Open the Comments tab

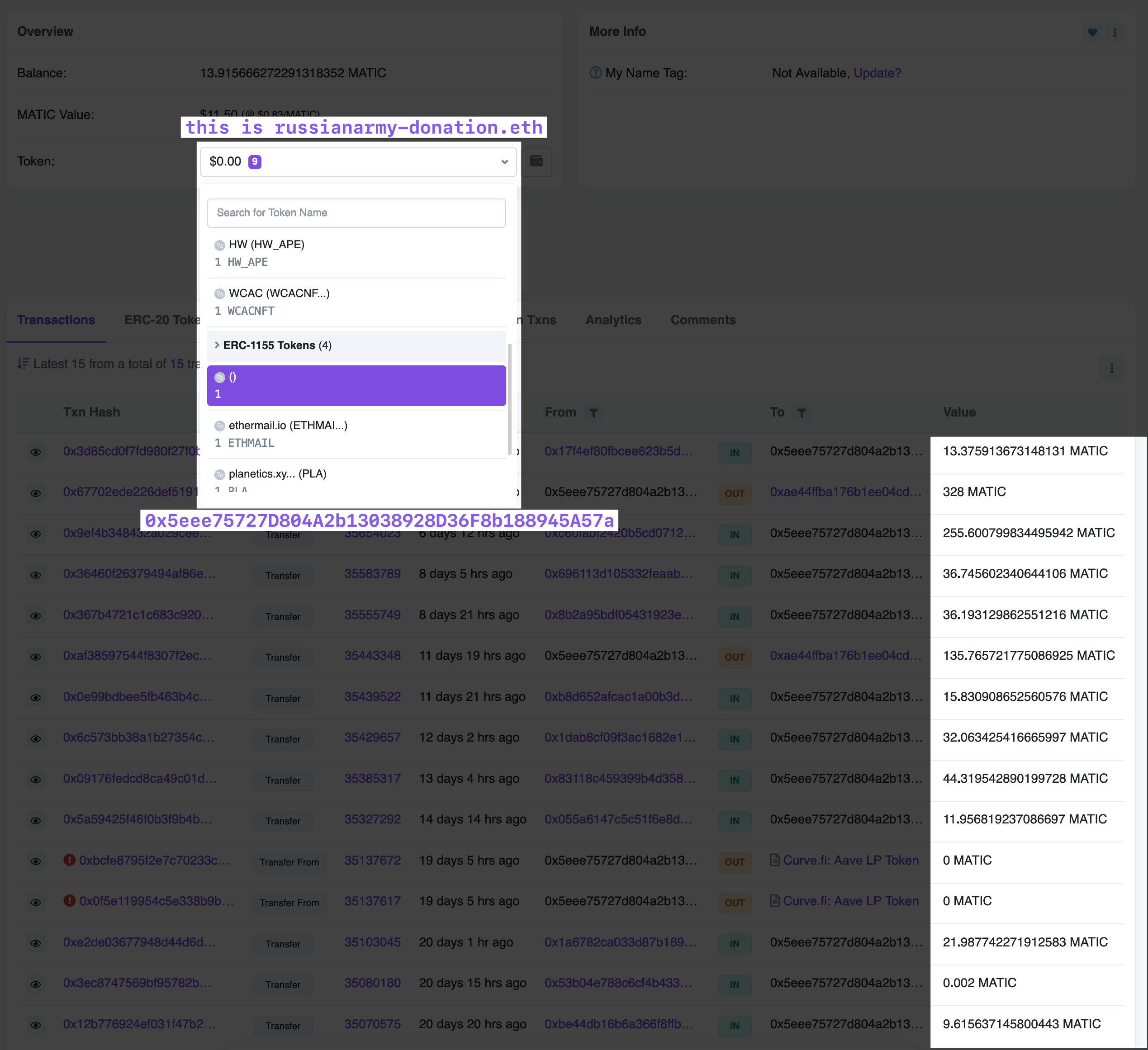click(703, 320)
